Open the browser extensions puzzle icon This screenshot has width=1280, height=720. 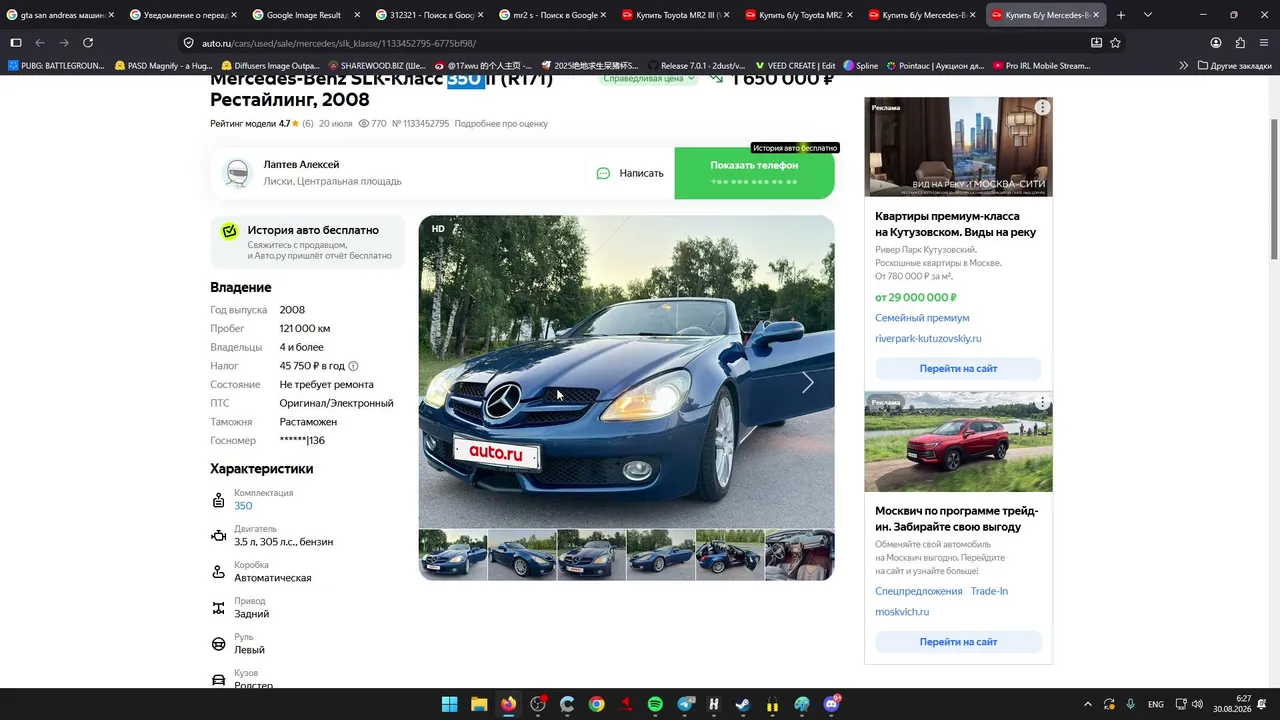1240,43
